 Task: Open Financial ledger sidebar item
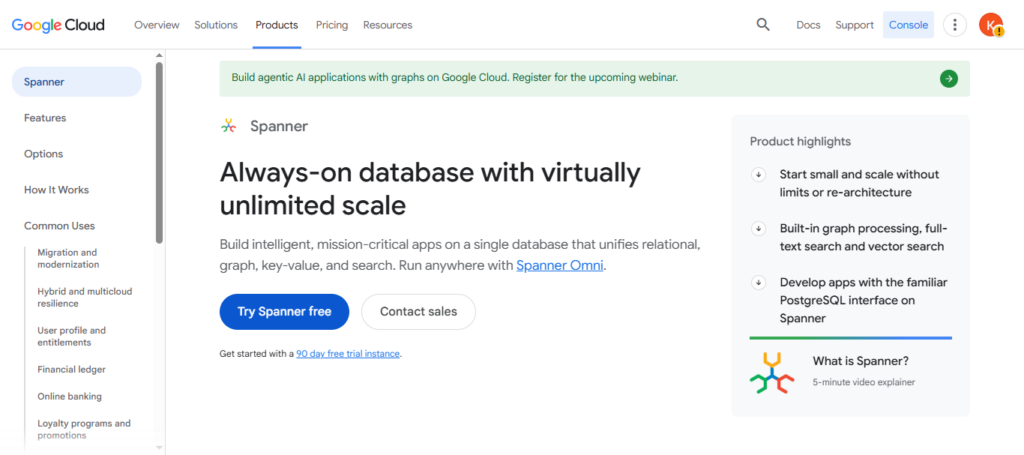[x=71, y=369]
